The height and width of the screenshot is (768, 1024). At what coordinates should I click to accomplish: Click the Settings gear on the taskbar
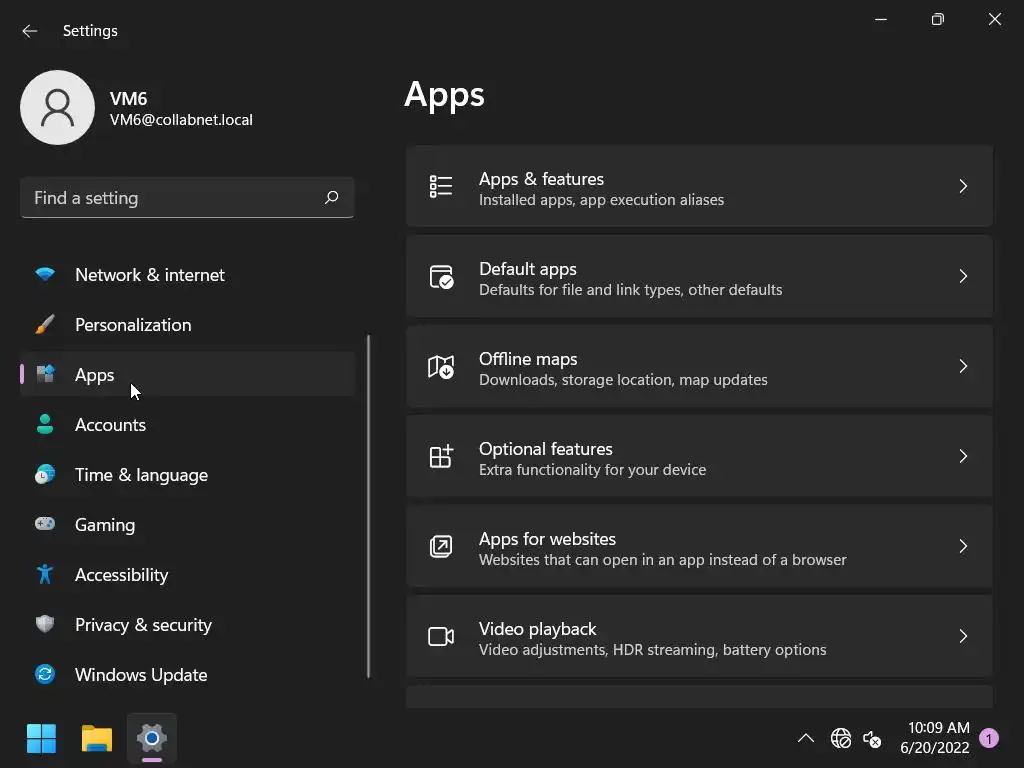(x=152, y=739)
